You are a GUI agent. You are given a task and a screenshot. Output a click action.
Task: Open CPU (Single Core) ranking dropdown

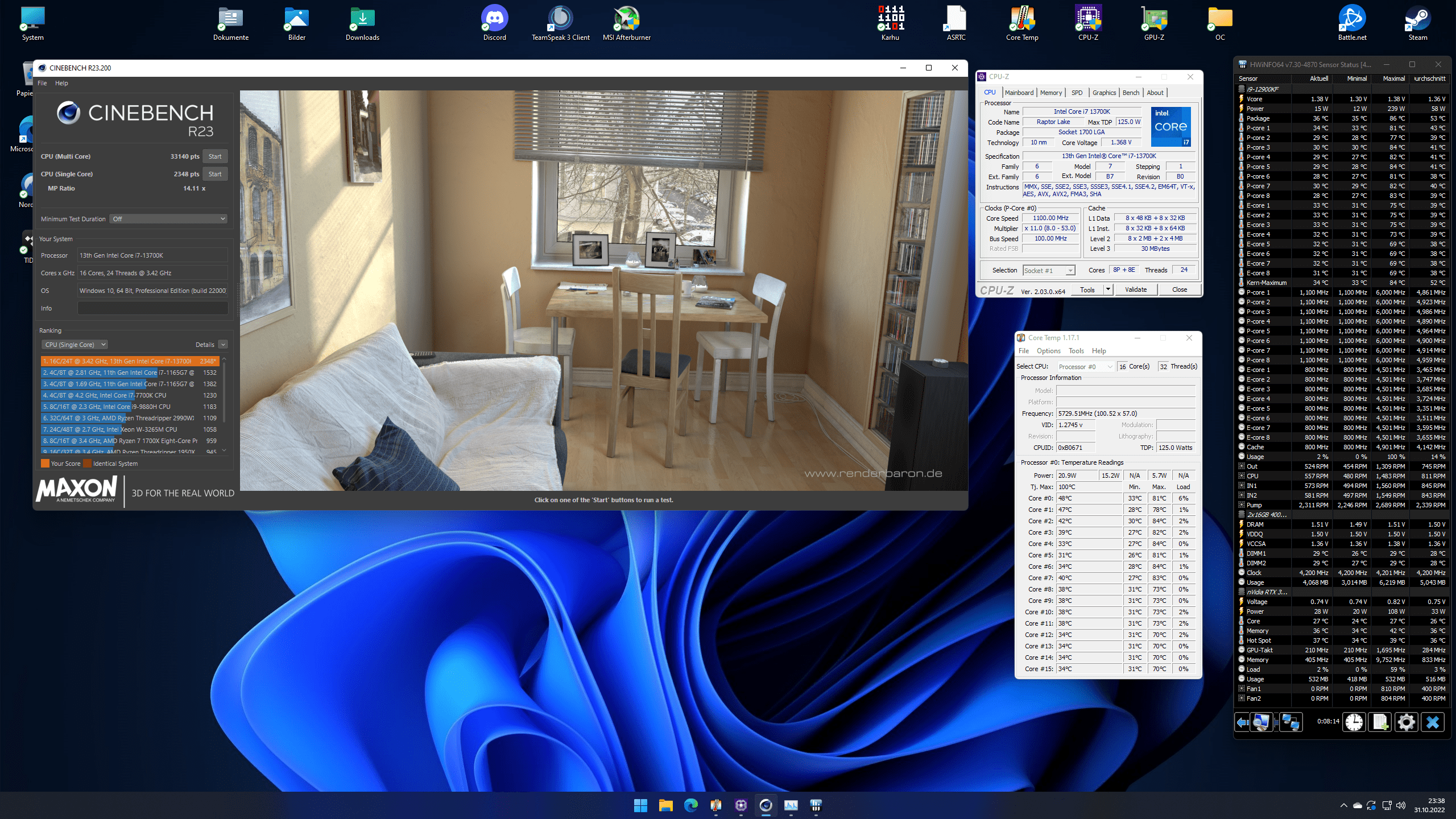75,345
